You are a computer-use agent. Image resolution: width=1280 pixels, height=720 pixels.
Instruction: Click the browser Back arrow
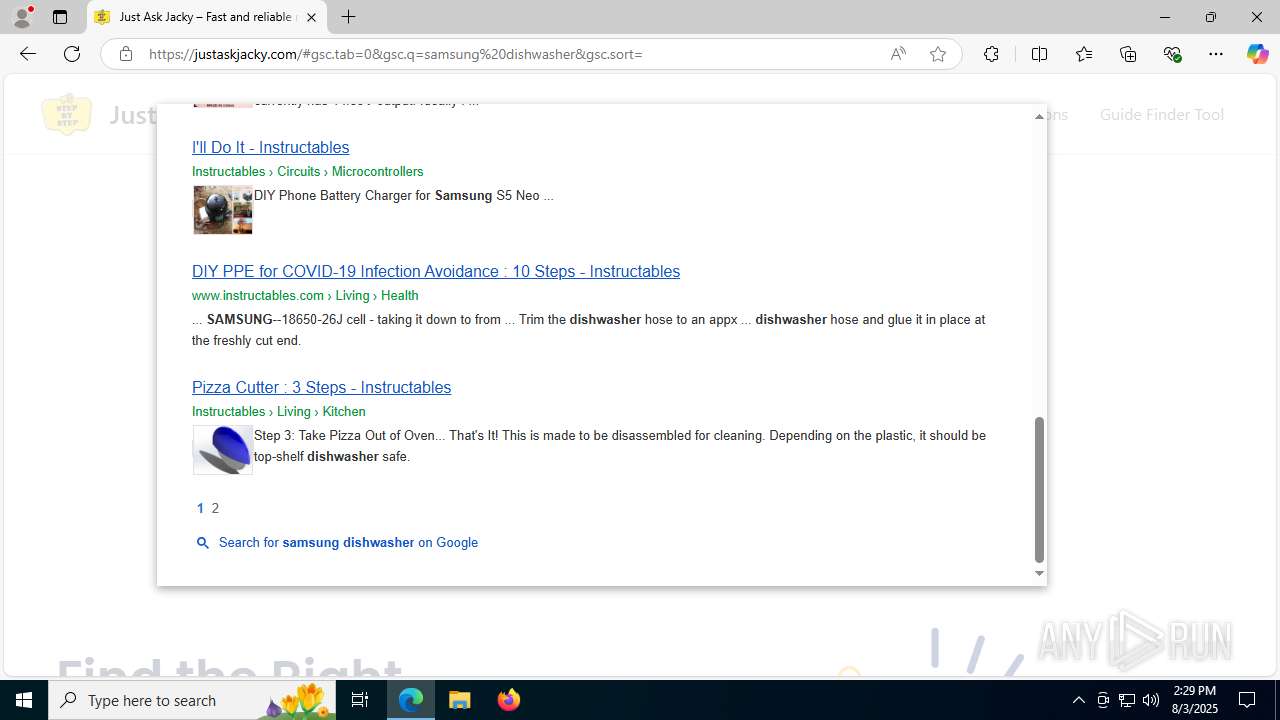point(28,54)
